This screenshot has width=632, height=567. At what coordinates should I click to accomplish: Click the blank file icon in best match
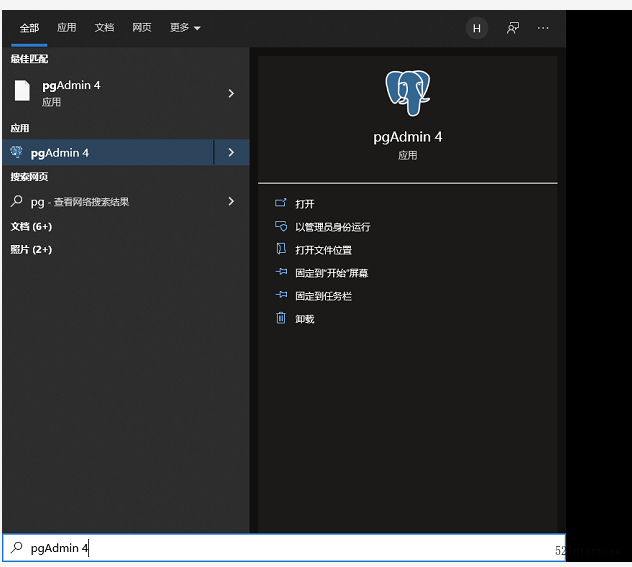point(22,90)
